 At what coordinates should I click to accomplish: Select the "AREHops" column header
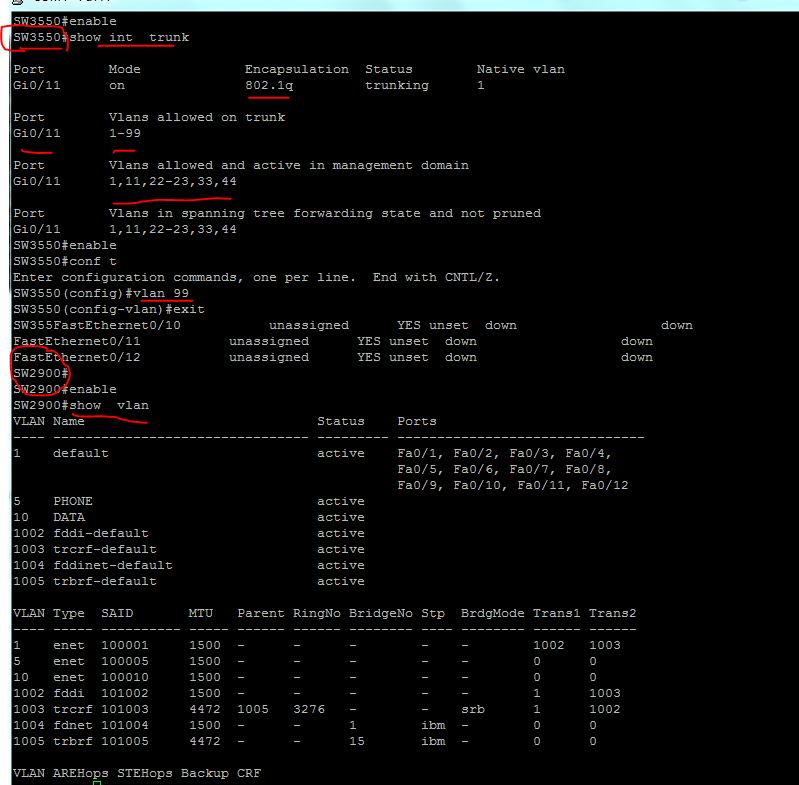tap(81, 773)
